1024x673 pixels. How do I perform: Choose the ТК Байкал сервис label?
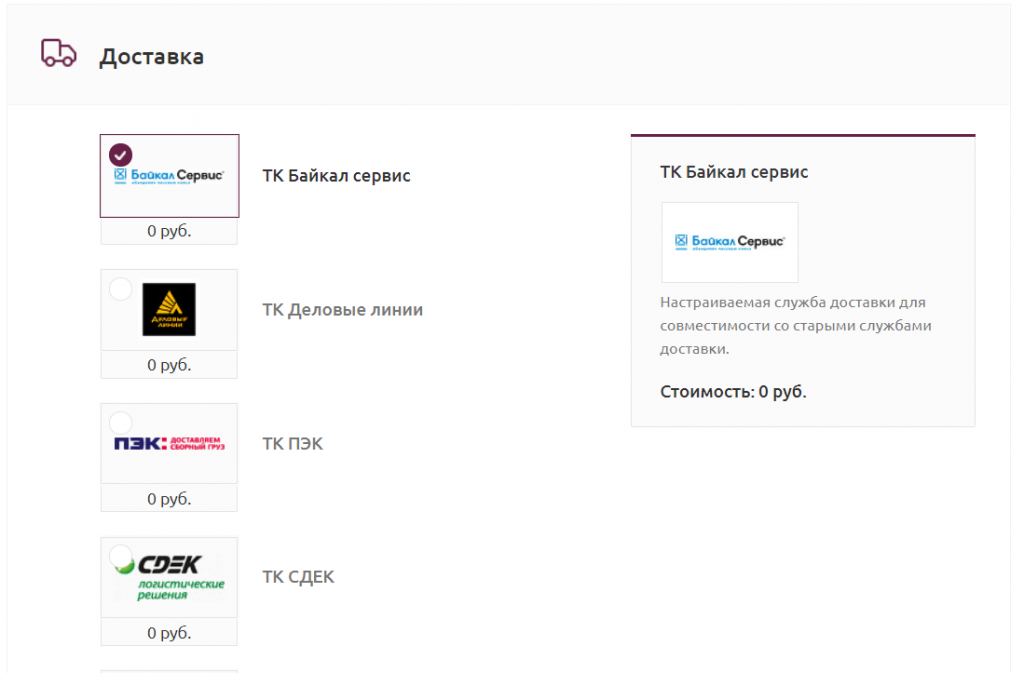336,176
